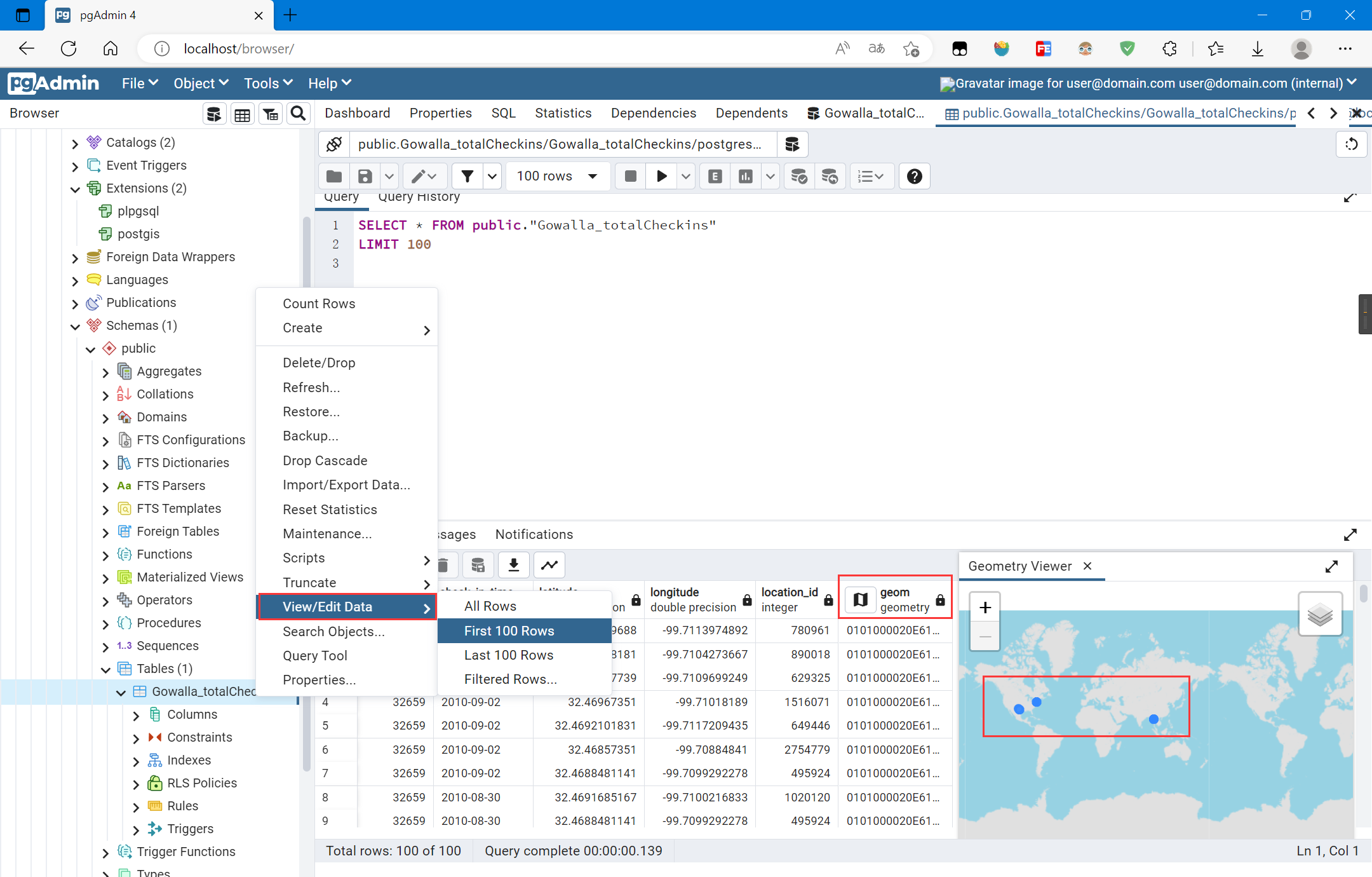The height and width of the screenshot is (877, 1372).
Task: Click the Rollback database icon
Action: (830, 176)
